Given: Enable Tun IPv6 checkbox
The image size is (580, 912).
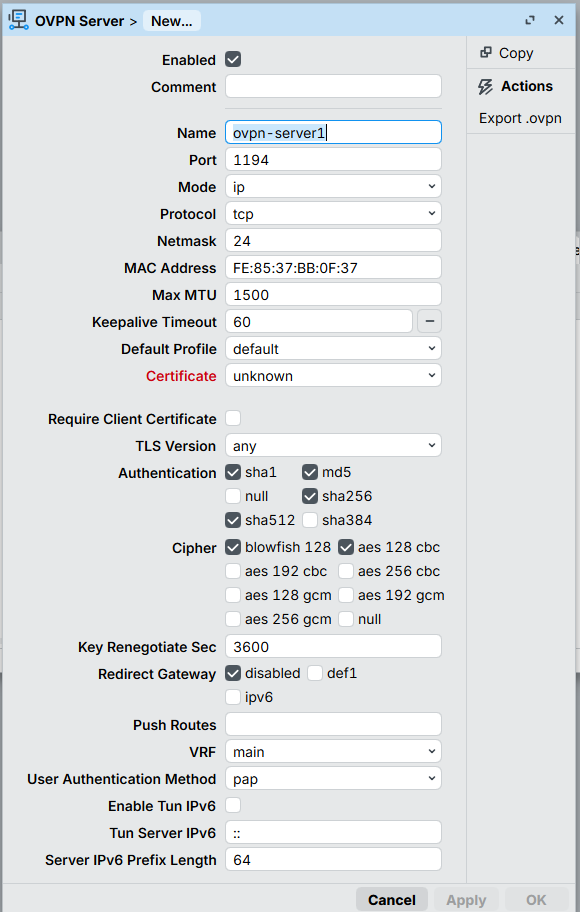Looking at the screenshot, I should [233, 806].
